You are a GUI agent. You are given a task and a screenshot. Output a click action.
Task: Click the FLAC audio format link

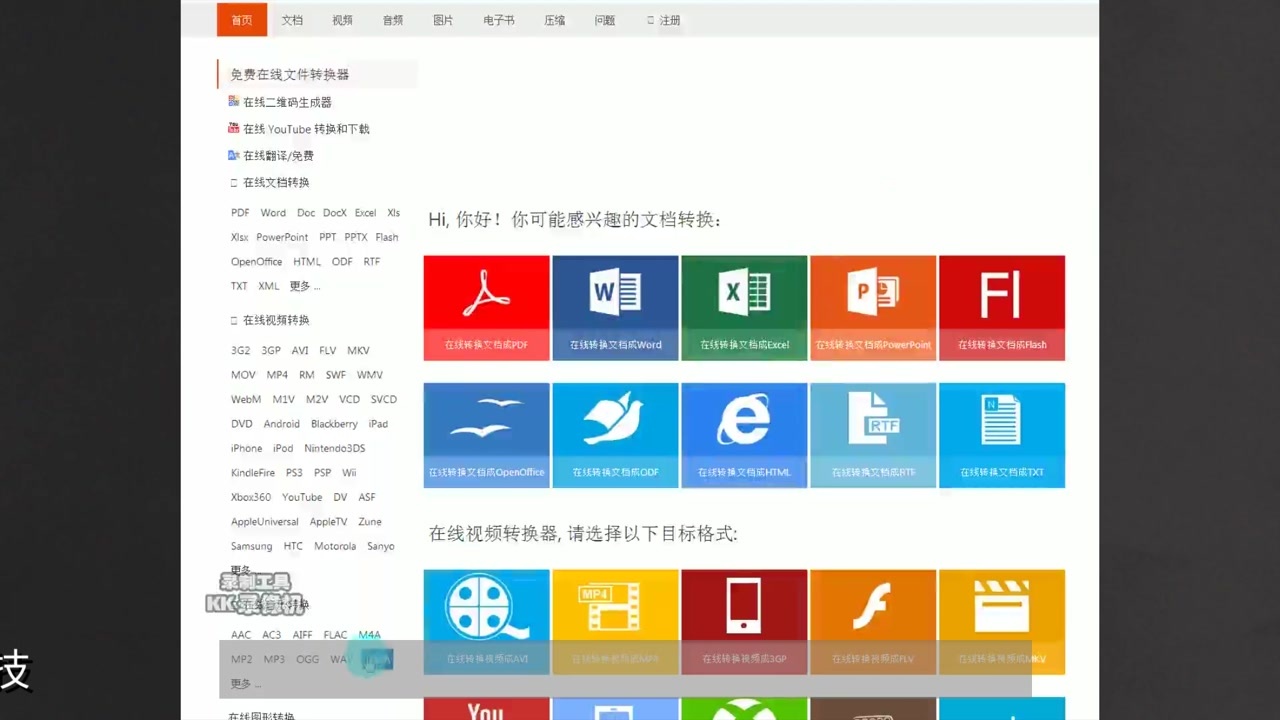point(335,635)
